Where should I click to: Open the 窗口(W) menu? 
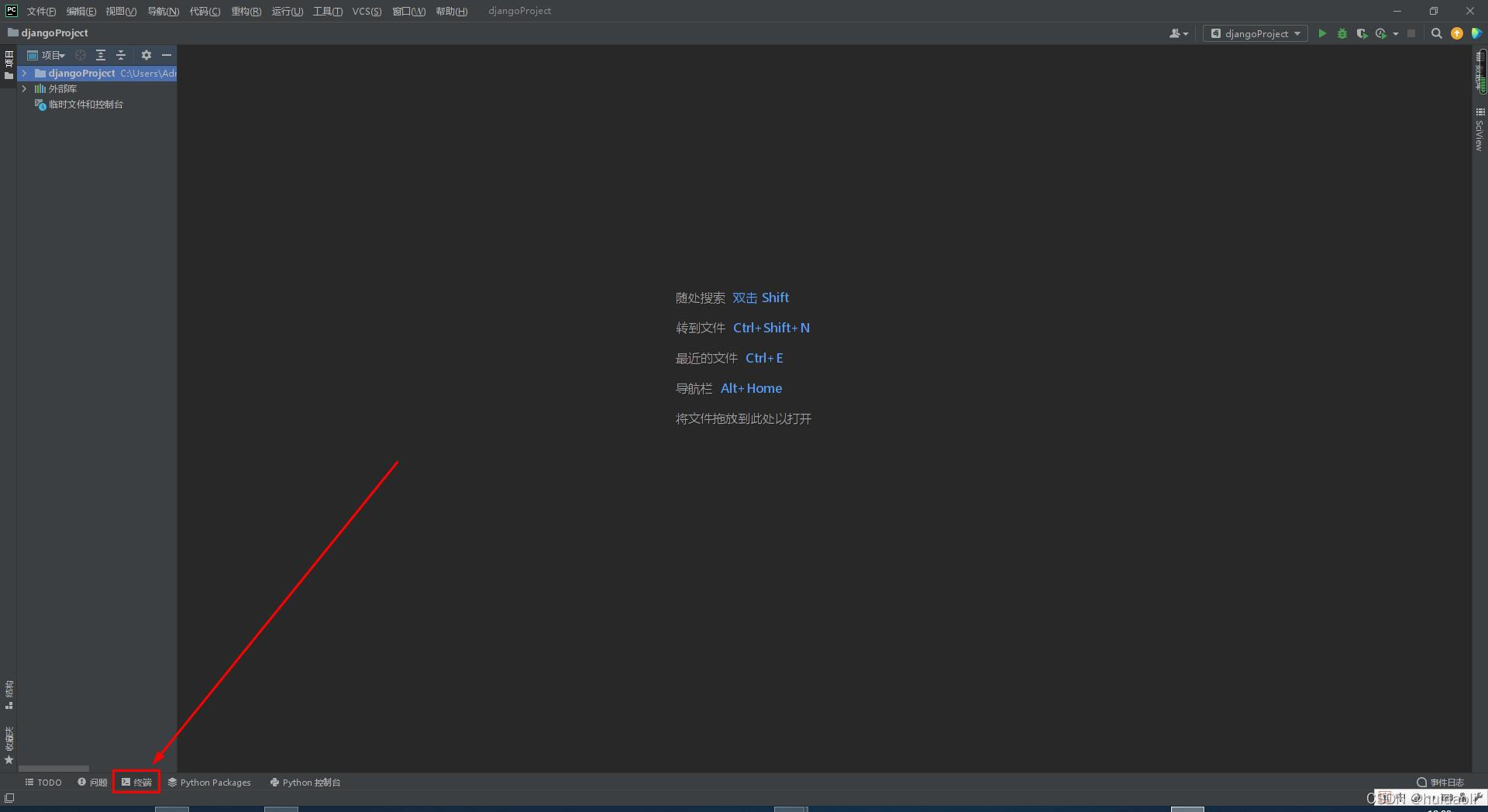(x=408, y=11)
